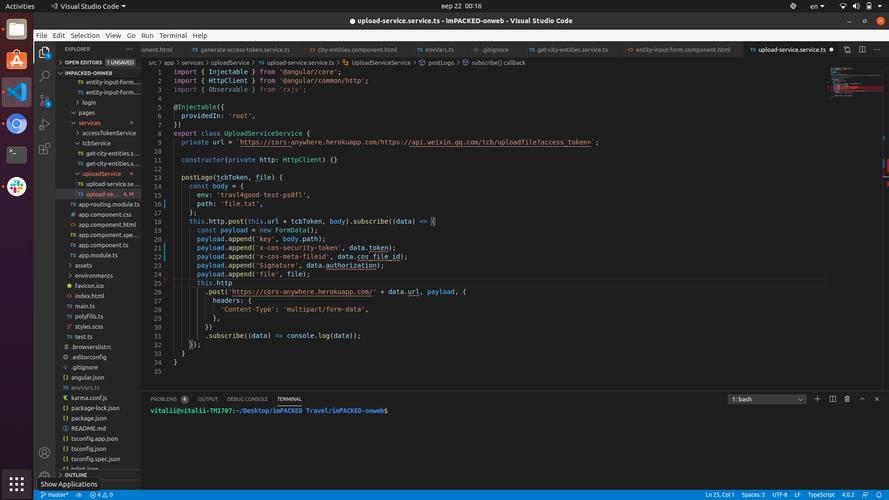Viewport: 889px width, 500px height.
Task: Launch Files from Ubuntu dock
Action: [x=16, y=29]
